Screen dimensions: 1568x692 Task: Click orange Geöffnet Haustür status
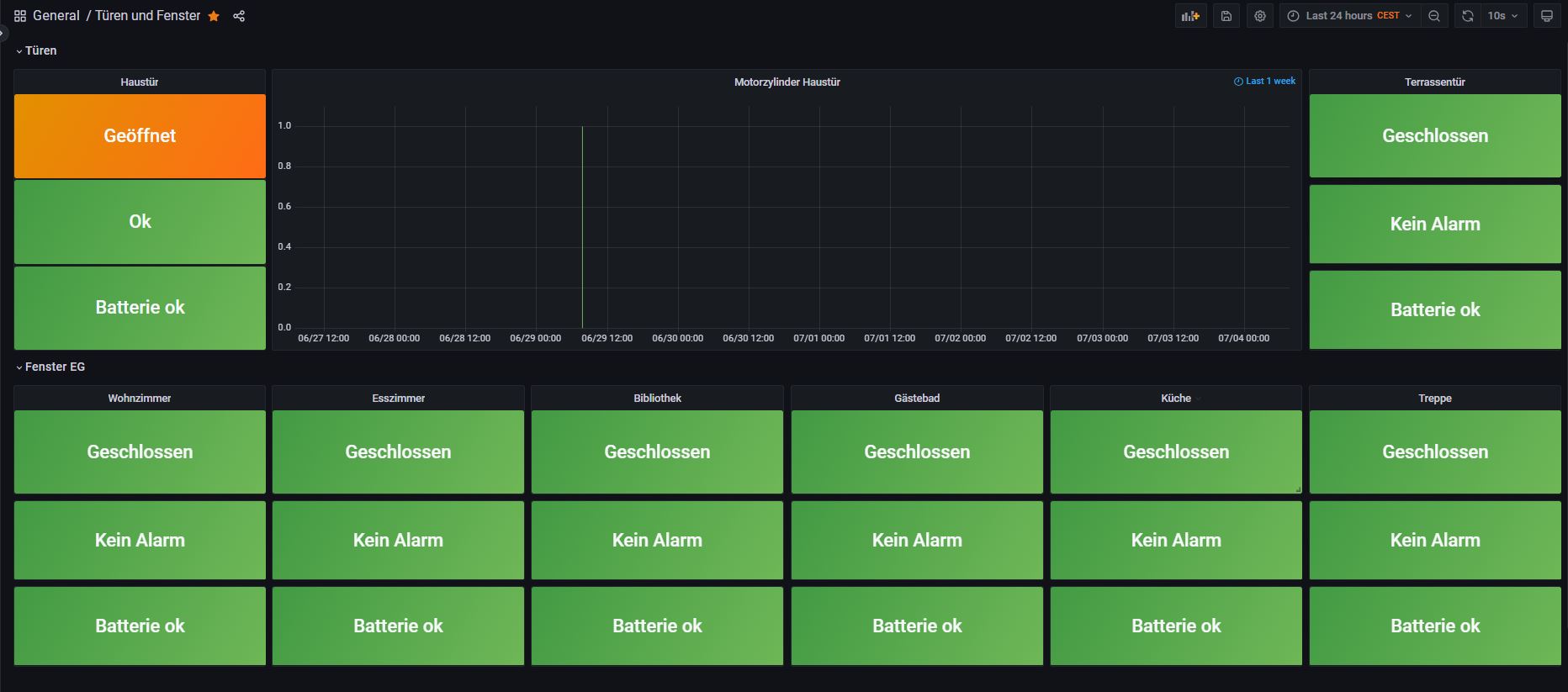click(x=140, y=135)
